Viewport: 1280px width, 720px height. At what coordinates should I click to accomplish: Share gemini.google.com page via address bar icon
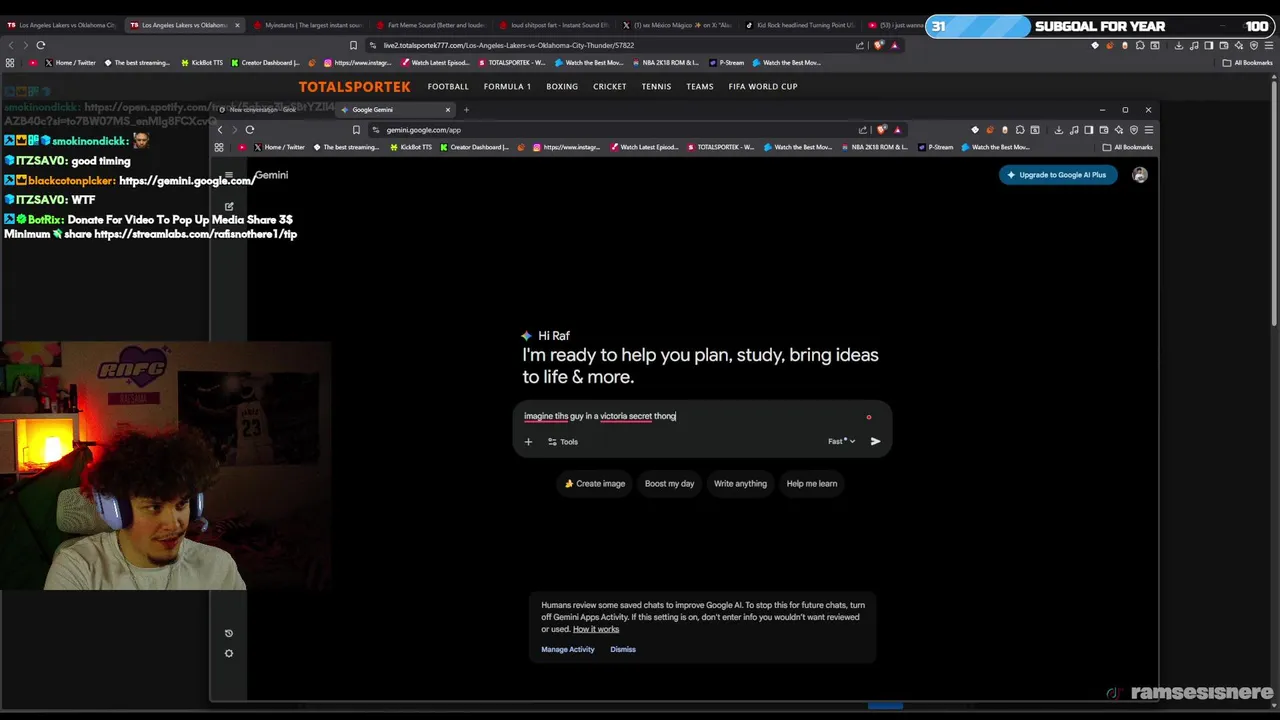[862, 129]
